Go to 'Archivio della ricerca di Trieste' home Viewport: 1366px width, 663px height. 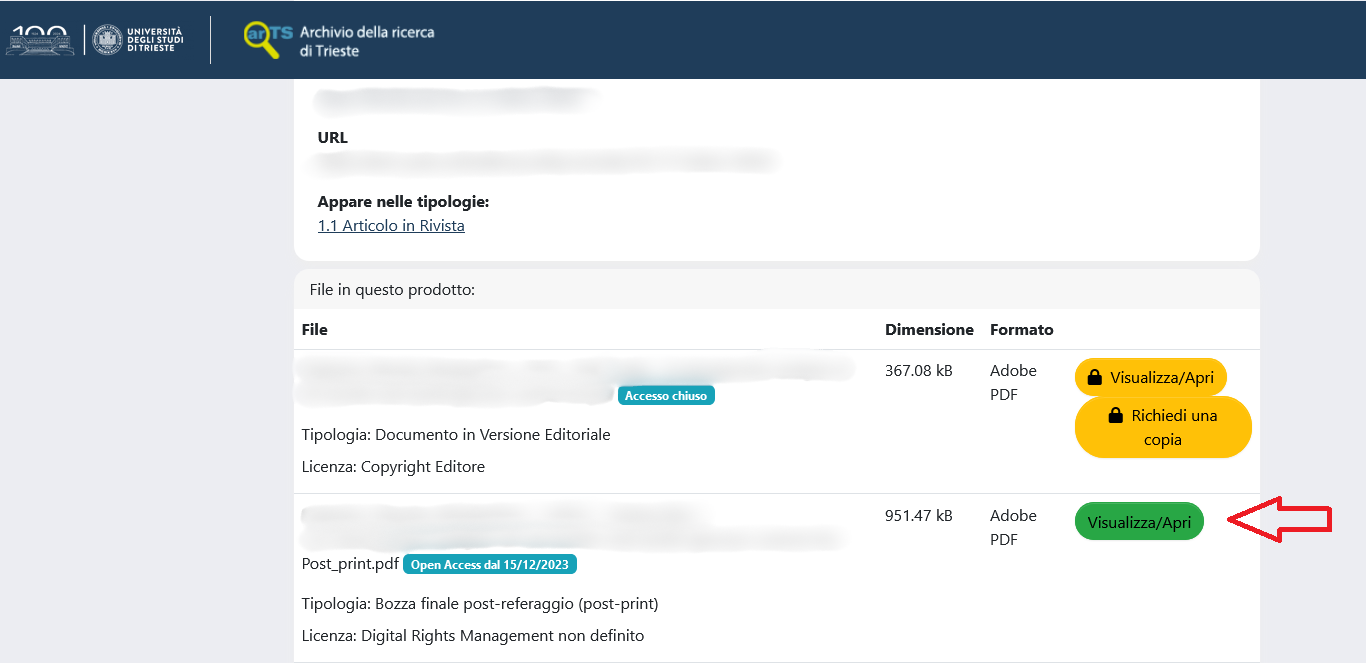point(366,41)
